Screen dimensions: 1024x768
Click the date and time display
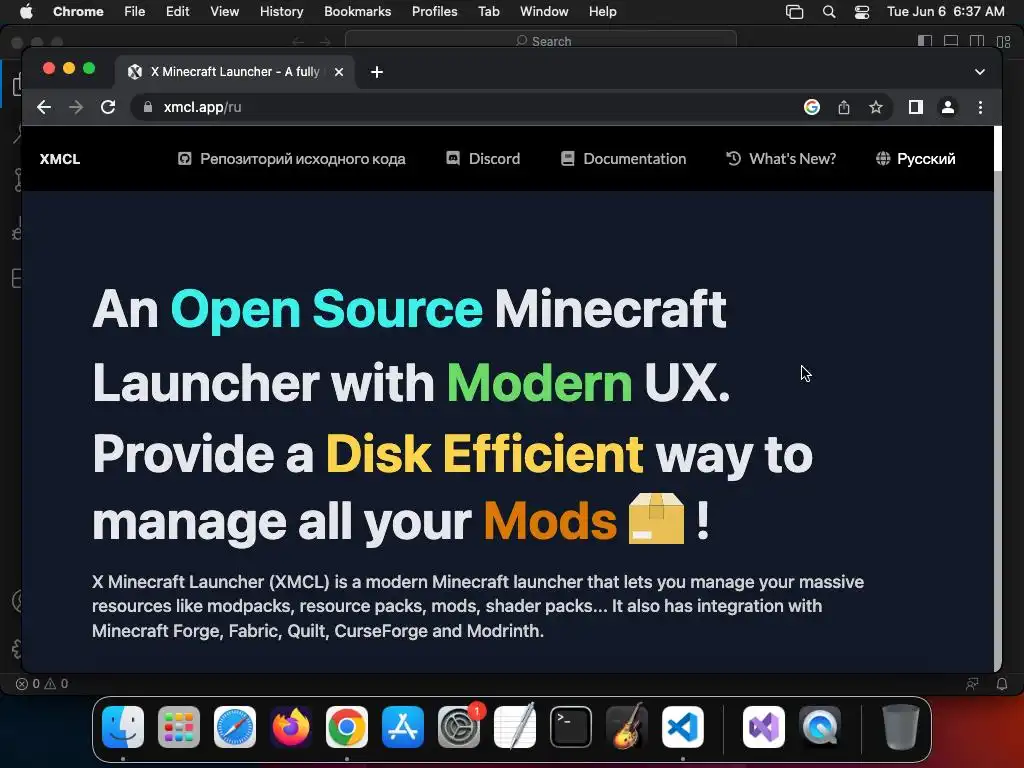(946, 12)
